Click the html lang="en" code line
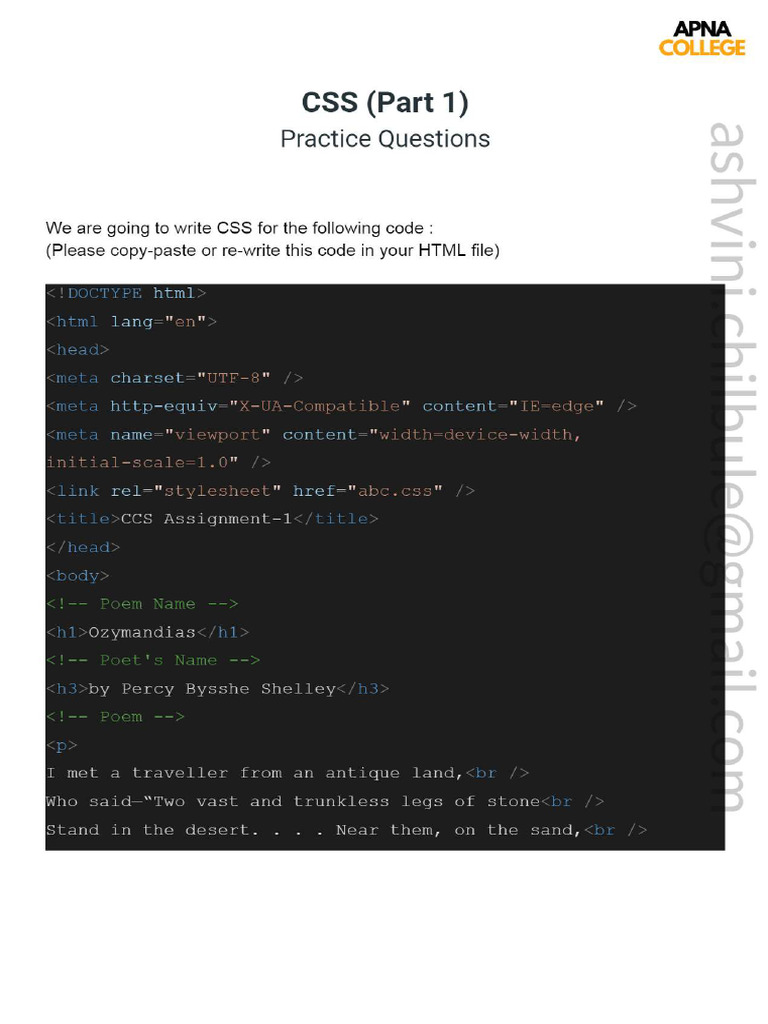The width and height of the screenshot is (768, 1024). point(131,321)
